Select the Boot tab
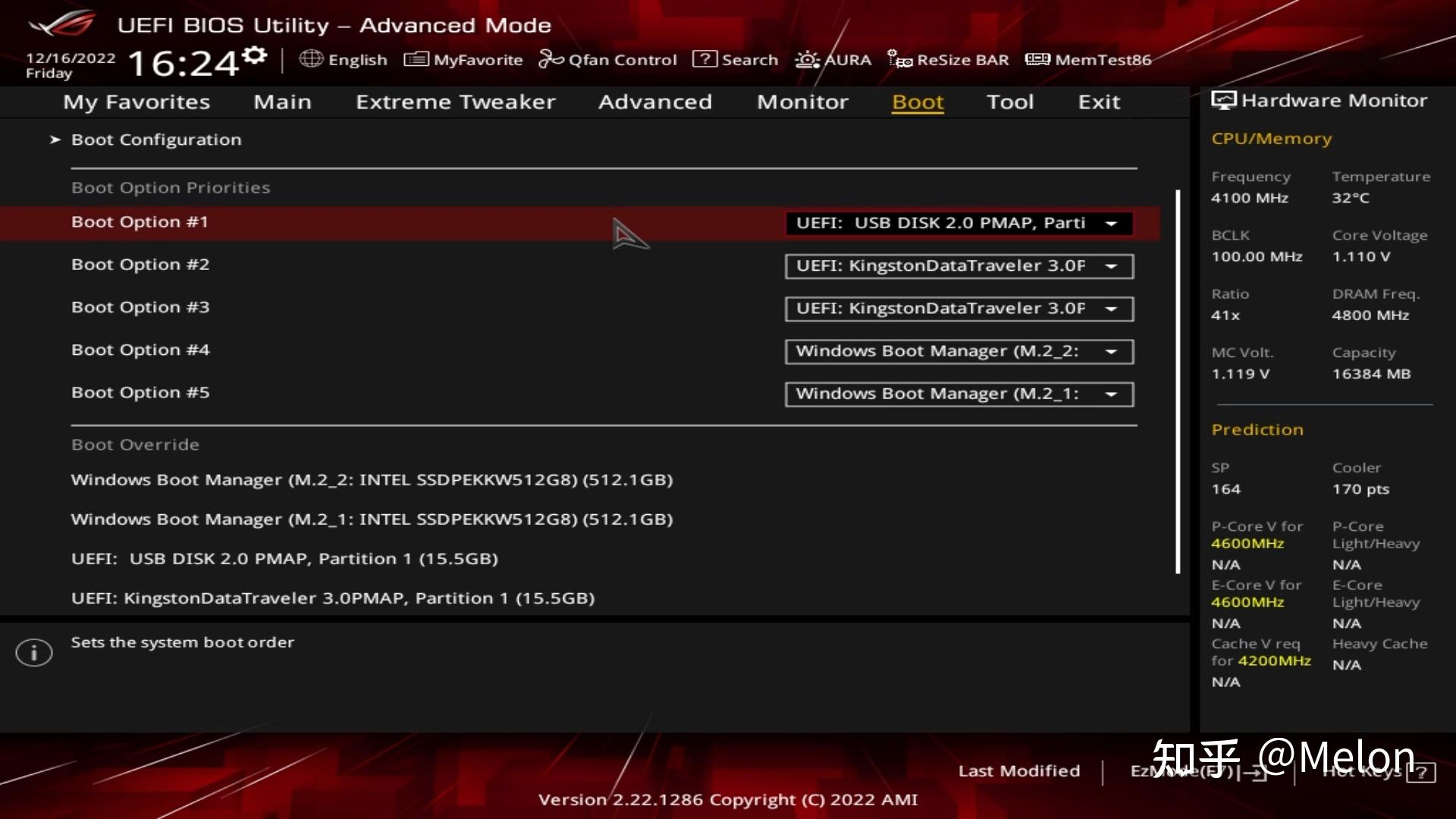1456x819 pixels. [918, 102]
